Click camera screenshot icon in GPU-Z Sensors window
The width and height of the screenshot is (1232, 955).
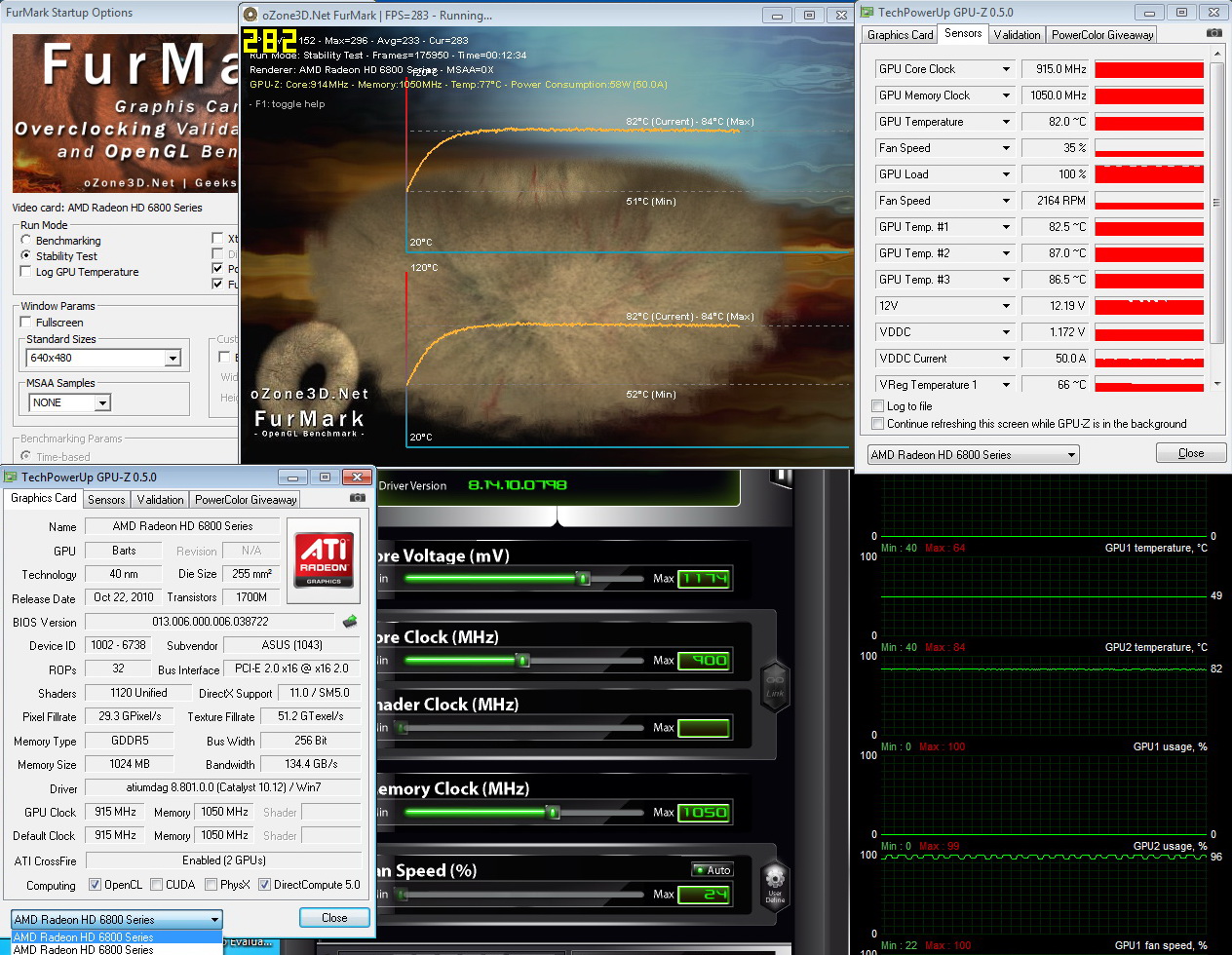[1213, 33]
